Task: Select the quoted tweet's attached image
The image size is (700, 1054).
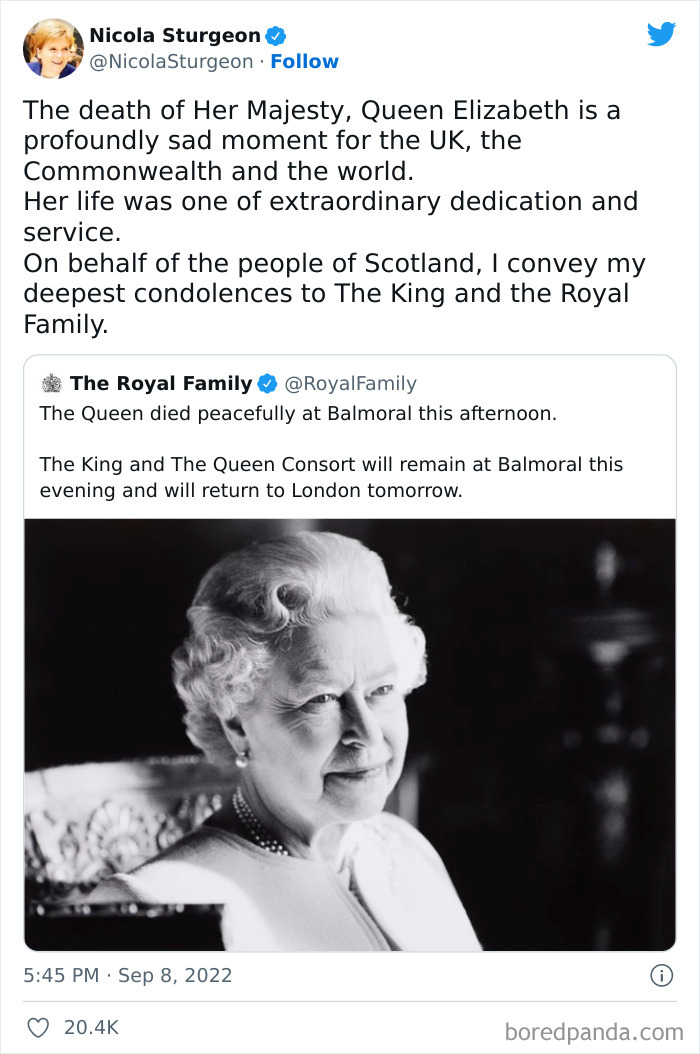Action: pos(350,730)
